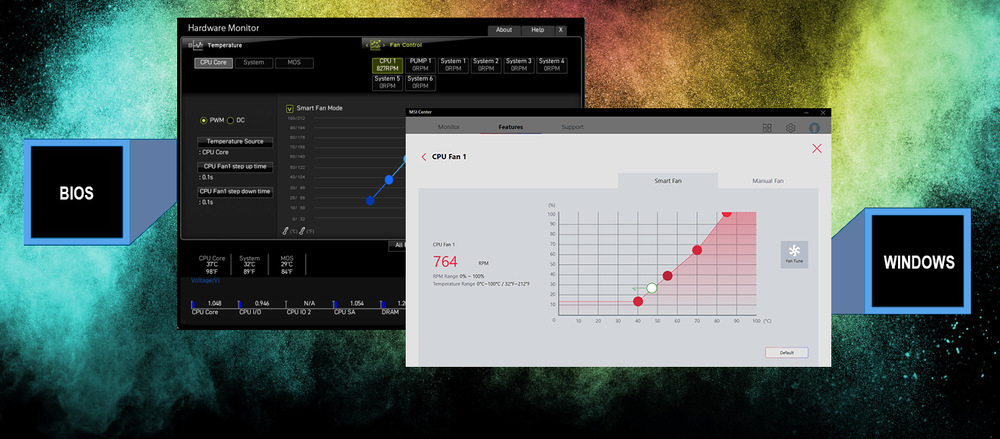1000x439 pixels.
Task: Click the System 32°C reading
Action: [249, 265]
